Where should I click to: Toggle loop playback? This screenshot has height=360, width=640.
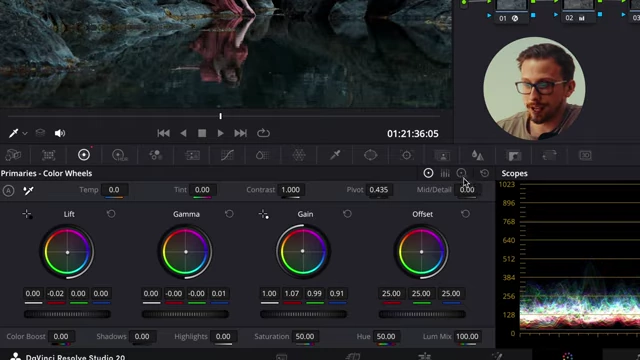pos(263,133)
